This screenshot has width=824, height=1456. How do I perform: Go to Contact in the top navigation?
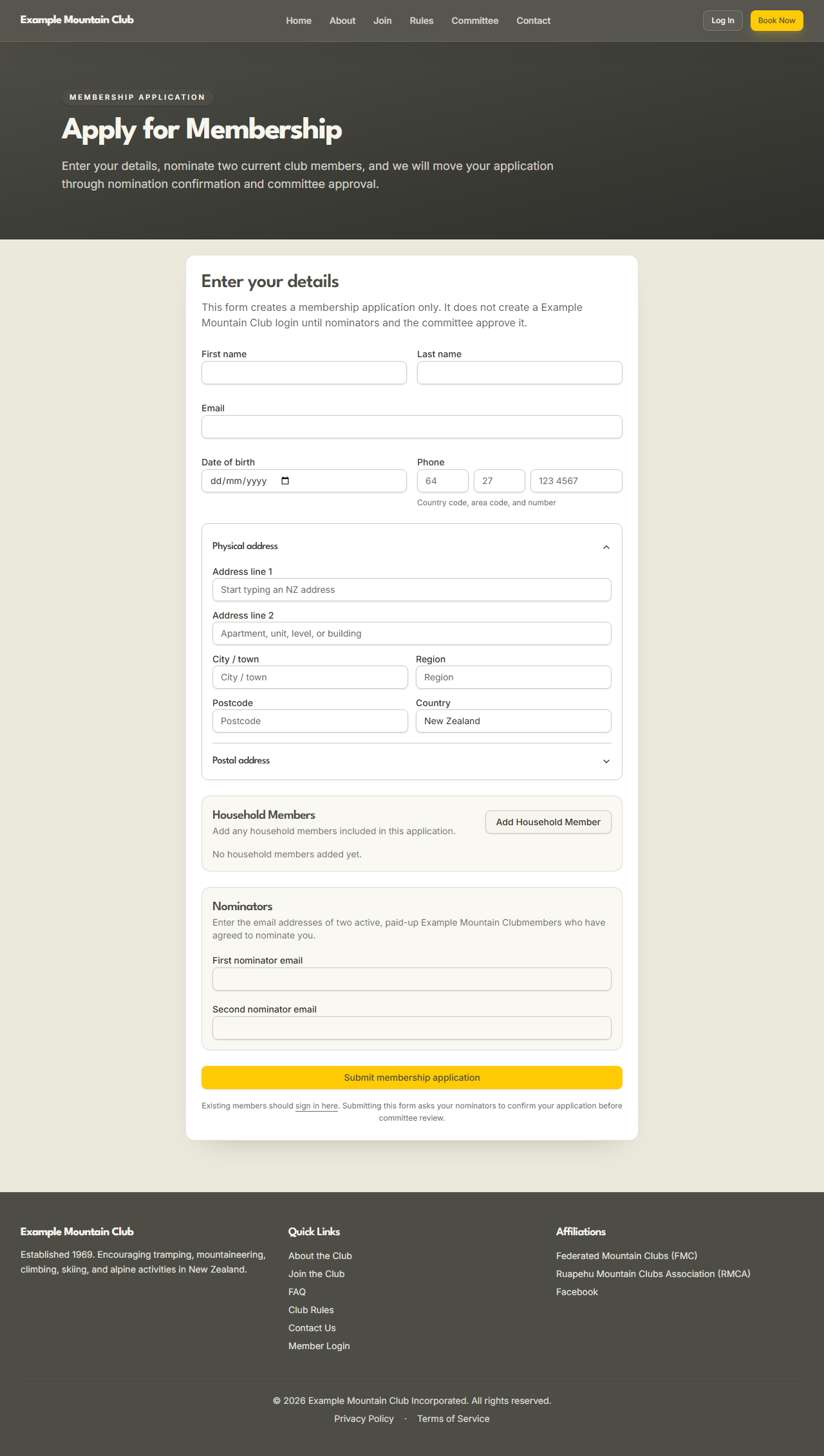(534, 21)
